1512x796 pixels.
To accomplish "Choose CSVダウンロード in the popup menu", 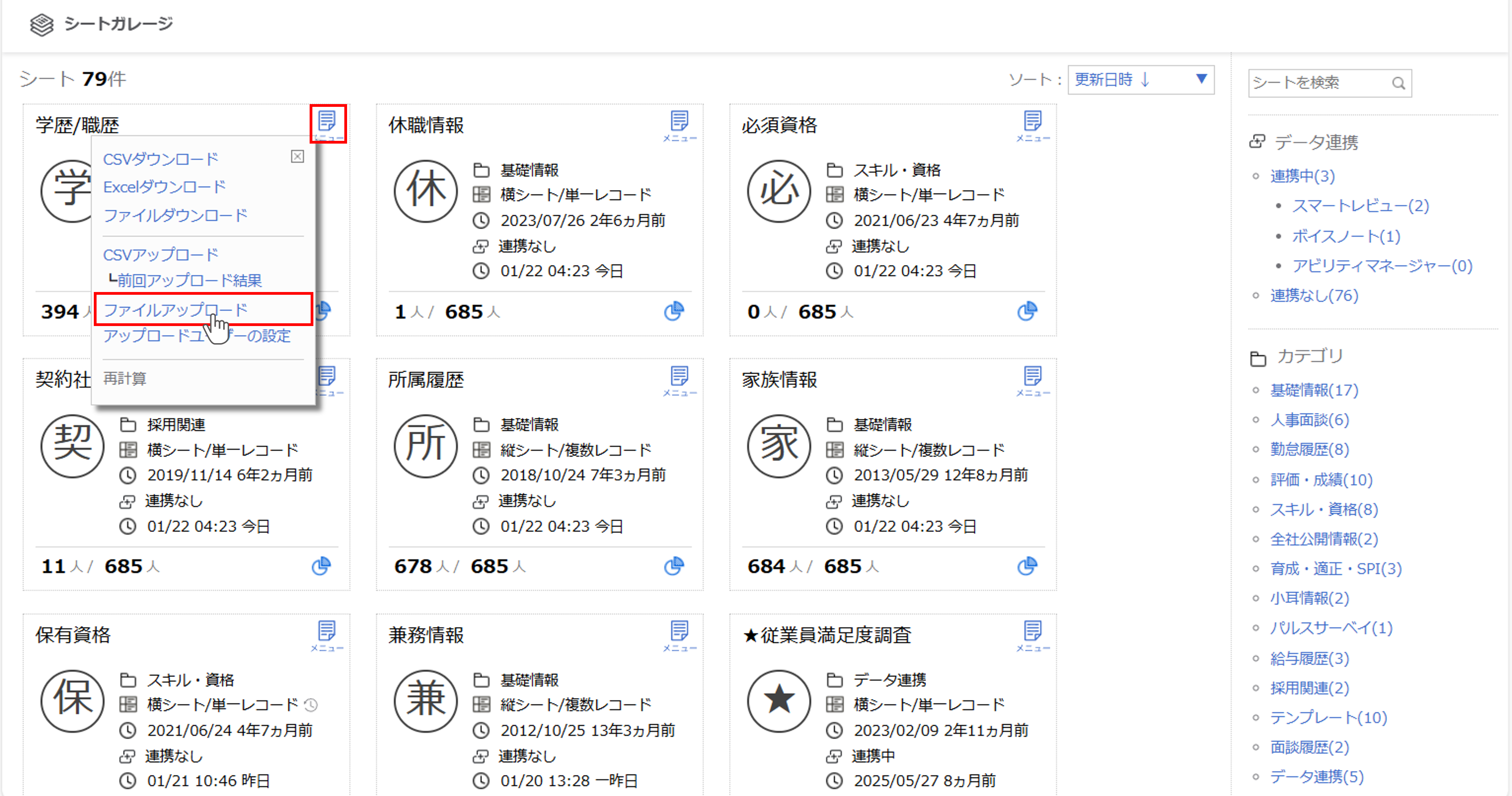I will coord(161,159).
